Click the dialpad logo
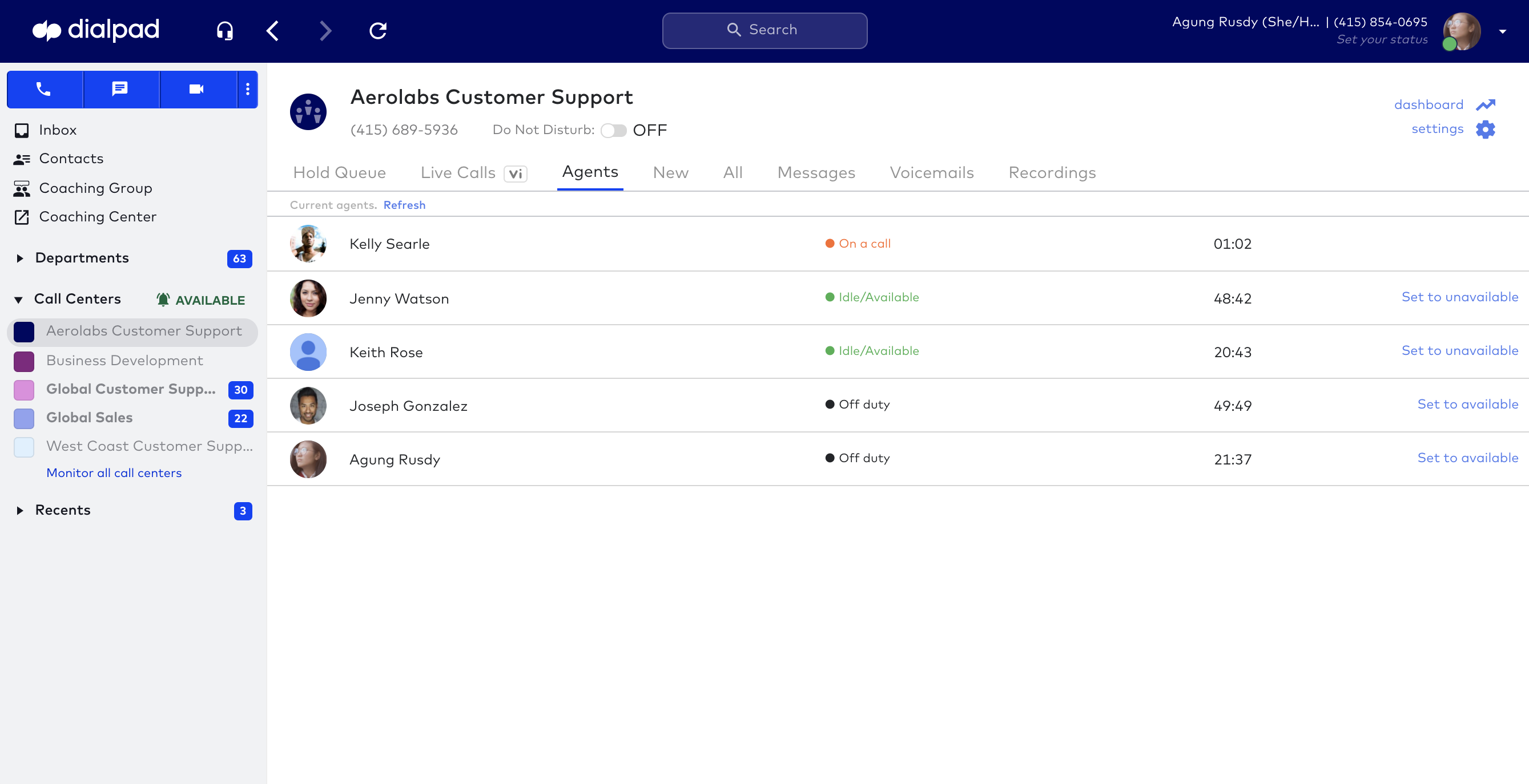 96,30
